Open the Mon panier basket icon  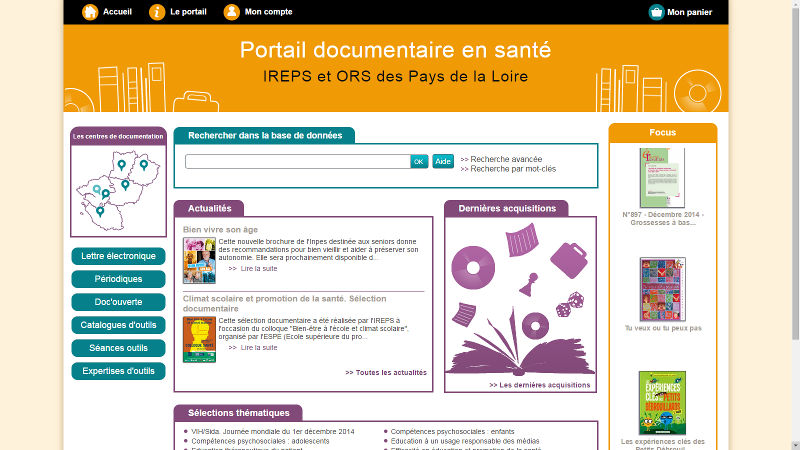[656, 12]
